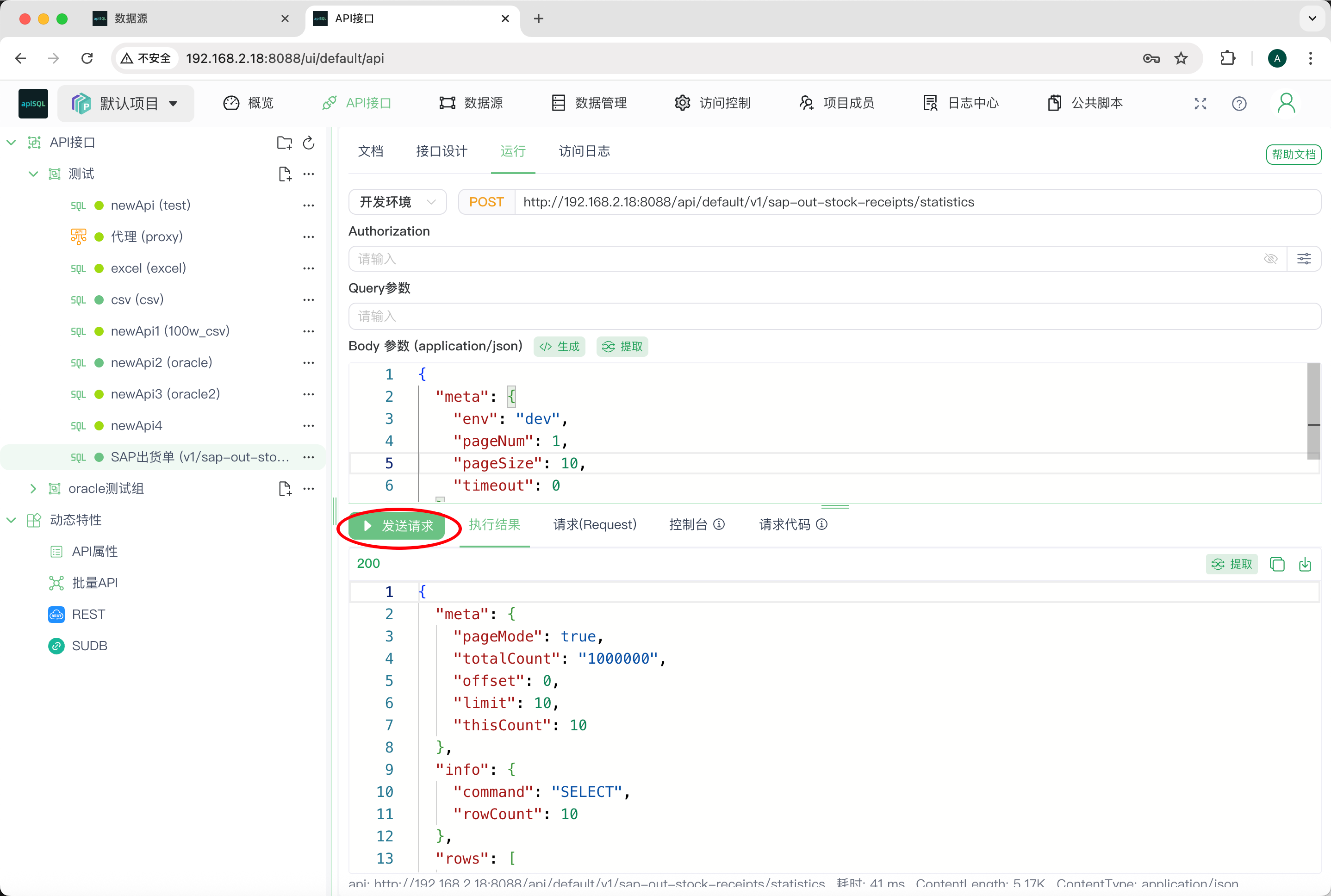
Task: Switch to the 接口设计 tab
Action: 441,151
